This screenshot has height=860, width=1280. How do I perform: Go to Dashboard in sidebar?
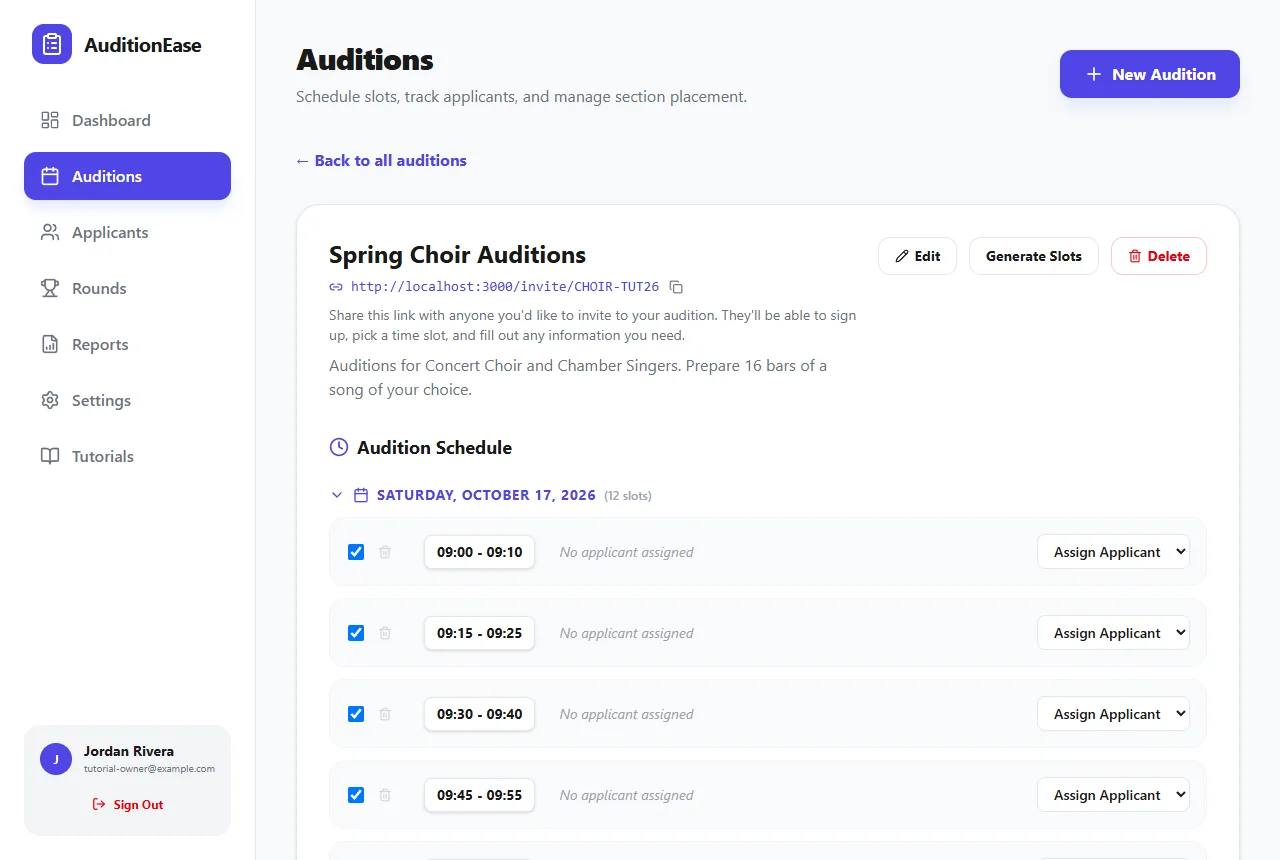tap(127, 120)
